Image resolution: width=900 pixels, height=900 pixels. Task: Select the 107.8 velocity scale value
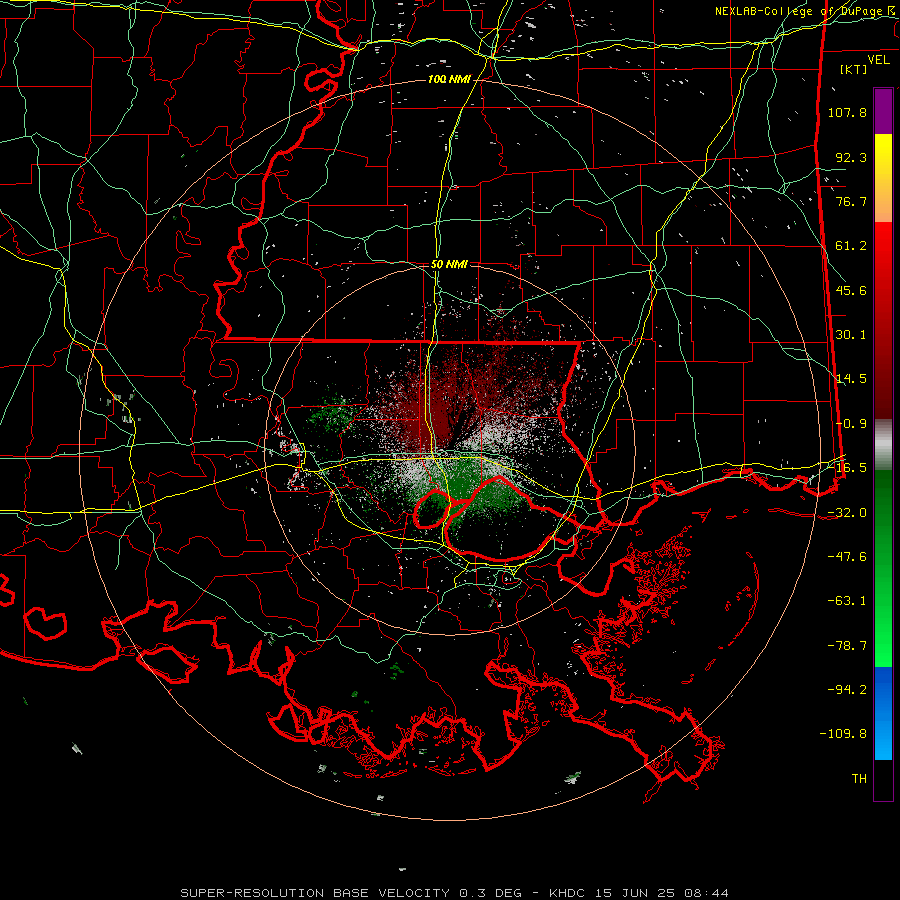(x=847, y=112)
